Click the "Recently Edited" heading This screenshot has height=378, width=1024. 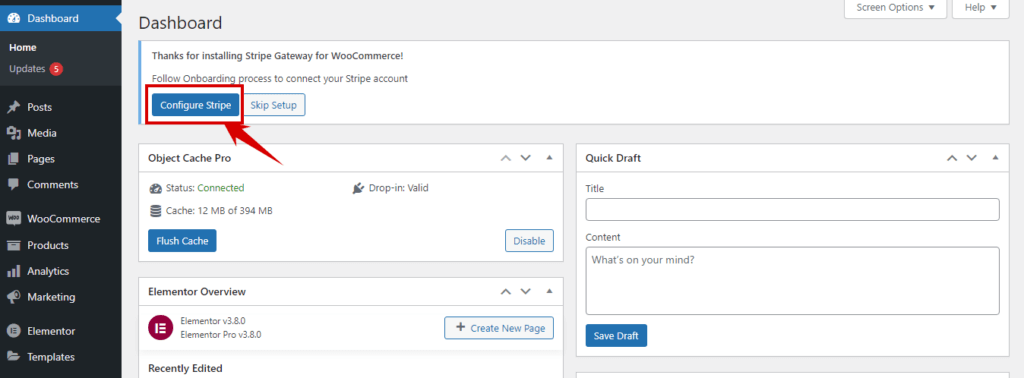pos(185,368)
